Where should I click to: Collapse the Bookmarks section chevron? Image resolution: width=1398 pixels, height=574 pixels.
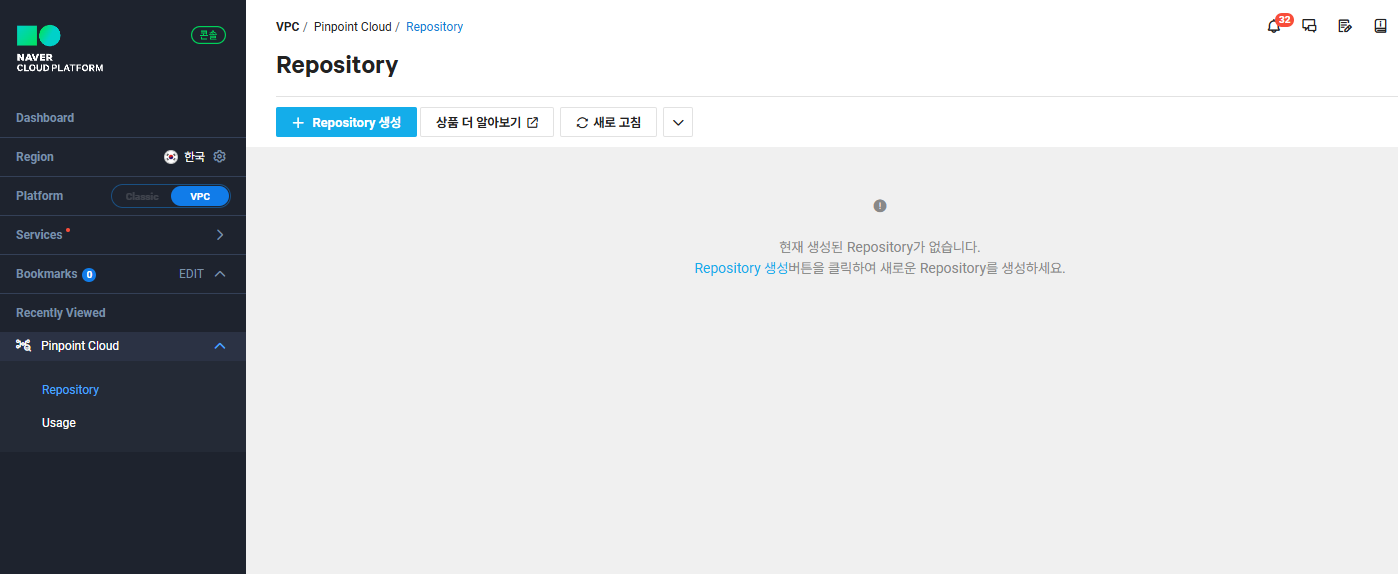pos(220,274)
